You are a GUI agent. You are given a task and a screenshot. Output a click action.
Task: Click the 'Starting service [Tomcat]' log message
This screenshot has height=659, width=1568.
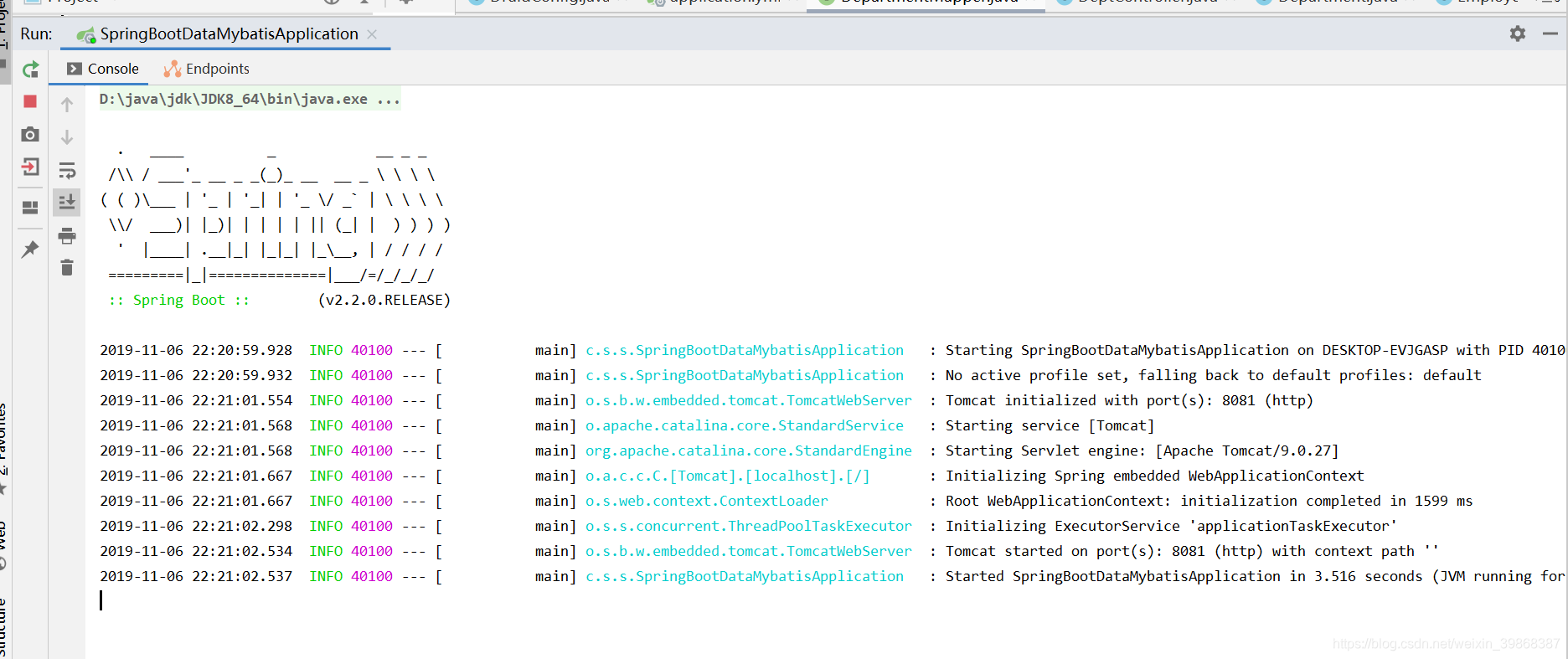(x=1050, y=425)
